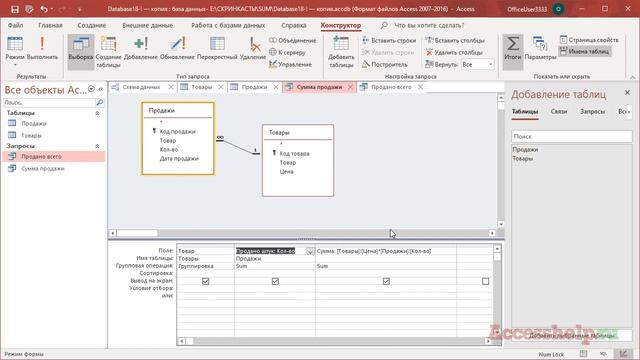Toggle Имена таблиц row visibility
This screenshot has height=360, width=640.
(584, 51)
